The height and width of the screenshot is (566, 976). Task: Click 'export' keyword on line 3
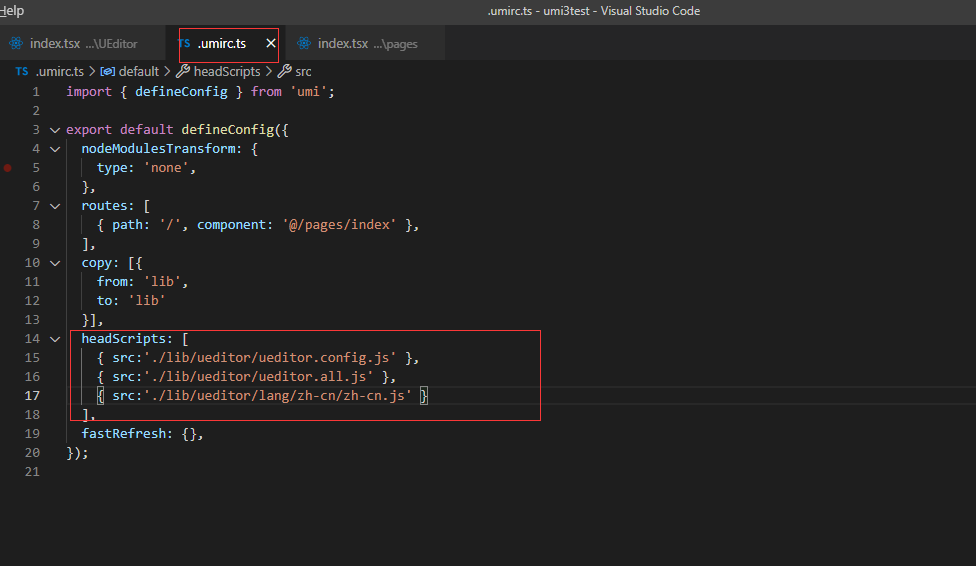(x=89, y=130)
